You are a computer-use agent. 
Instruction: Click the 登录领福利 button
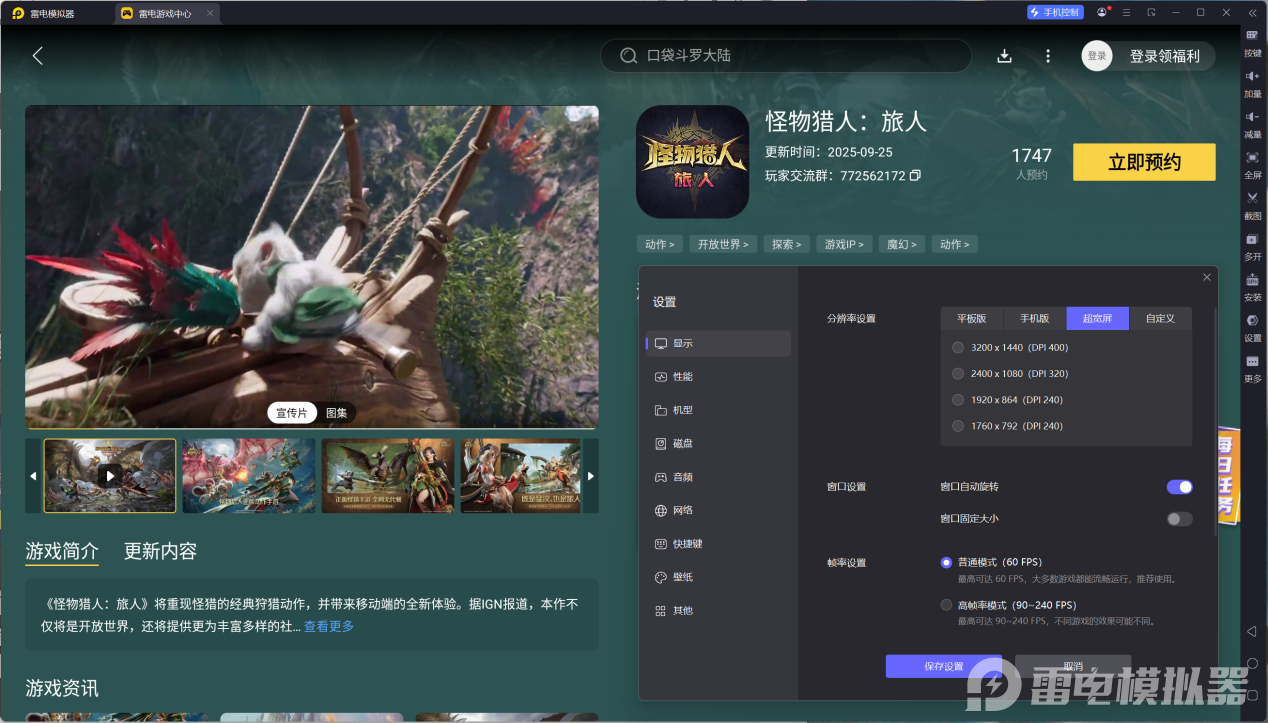[1164, 56]
